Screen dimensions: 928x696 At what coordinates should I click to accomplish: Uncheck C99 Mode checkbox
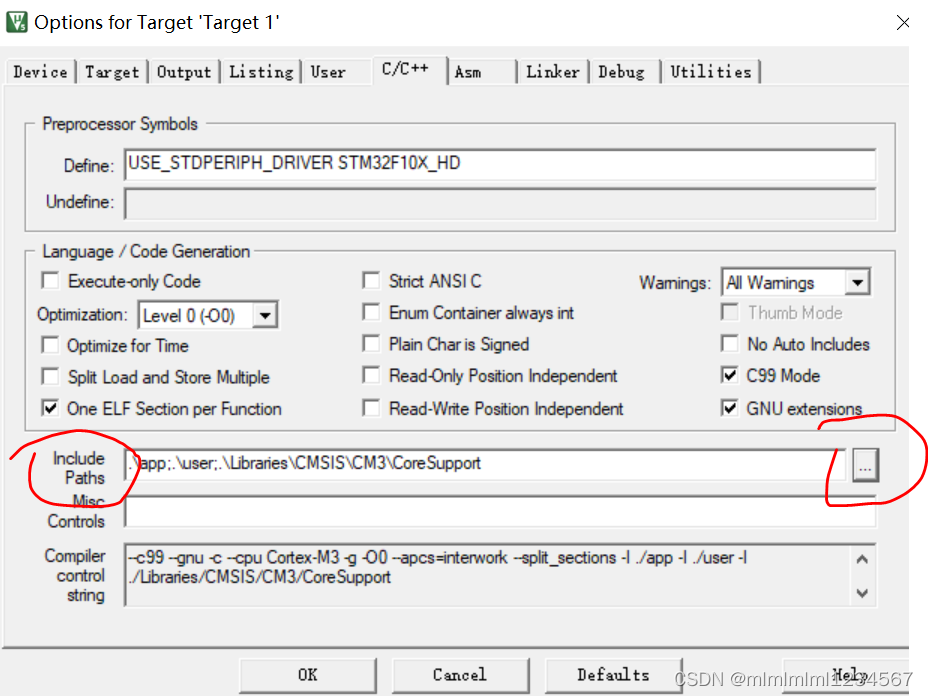tap(730, 375)
